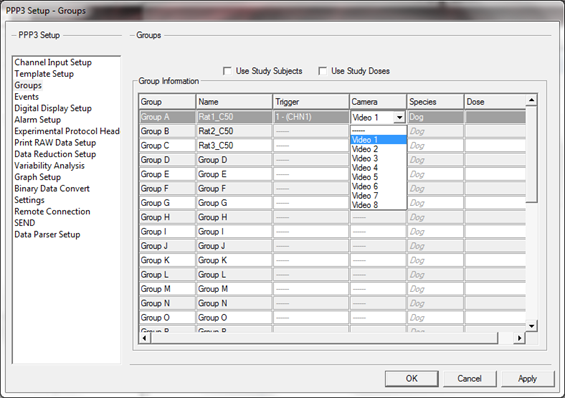Confirm settings with the OK button
565x398 pixels.
coord(411,379)
